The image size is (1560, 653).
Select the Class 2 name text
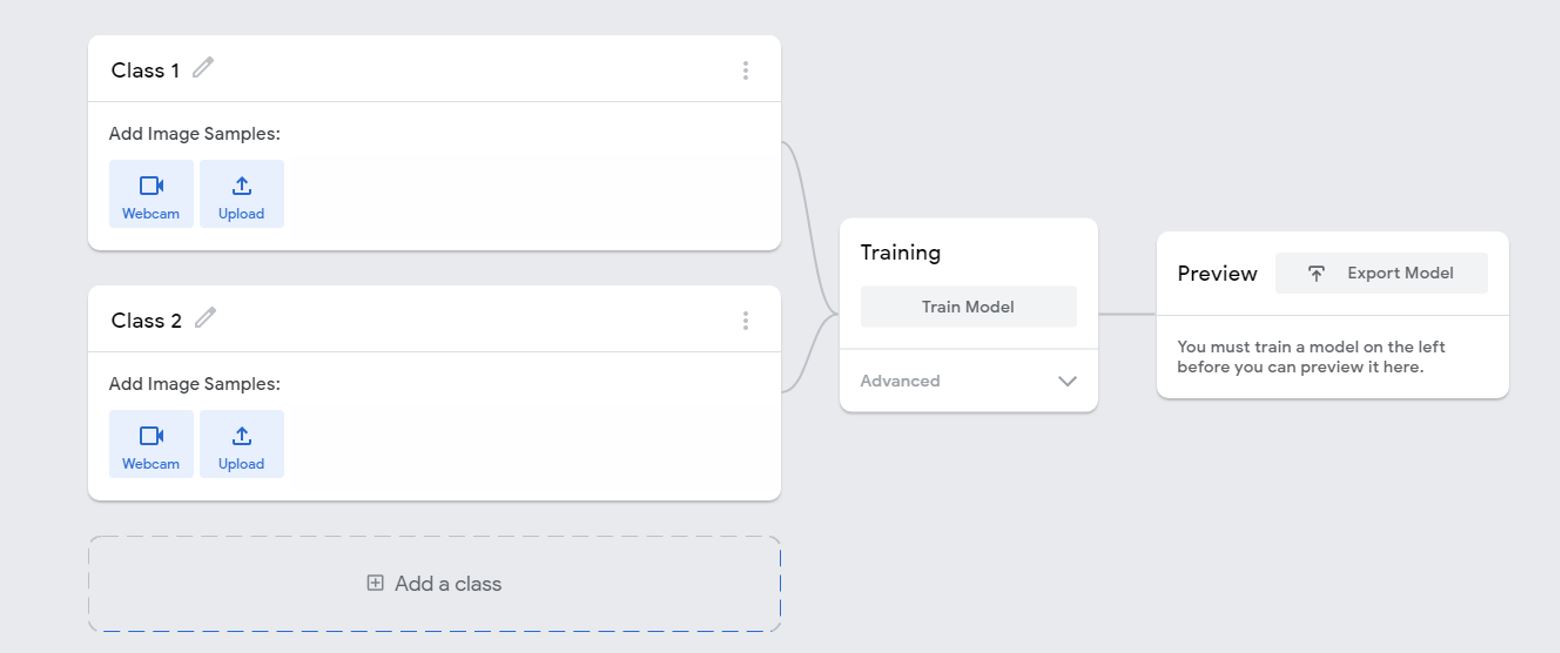pyautogui.click(x=146, y=320)
